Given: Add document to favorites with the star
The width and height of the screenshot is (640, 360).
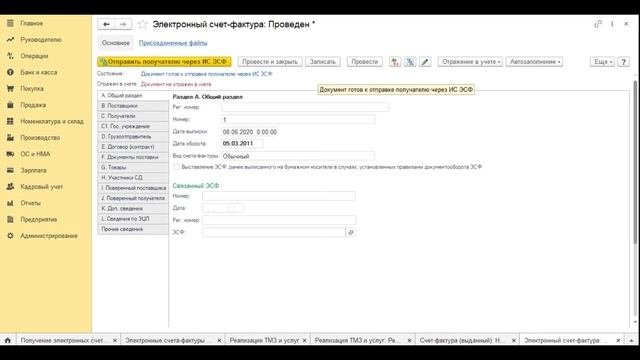Looking at the screenshot, I should pos(142,24).
